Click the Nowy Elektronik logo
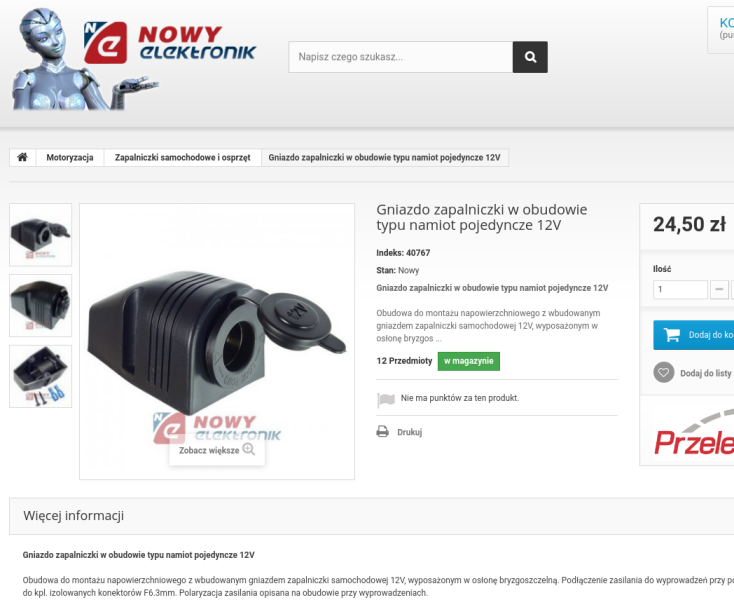 click(170, 43)
